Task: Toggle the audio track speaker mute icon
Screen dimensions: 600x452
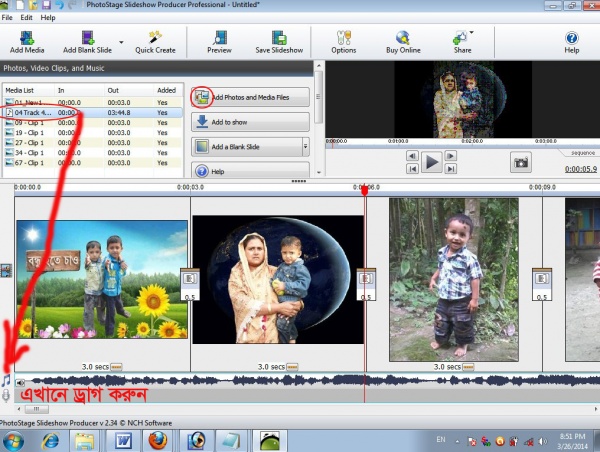Action: [21, 381]
